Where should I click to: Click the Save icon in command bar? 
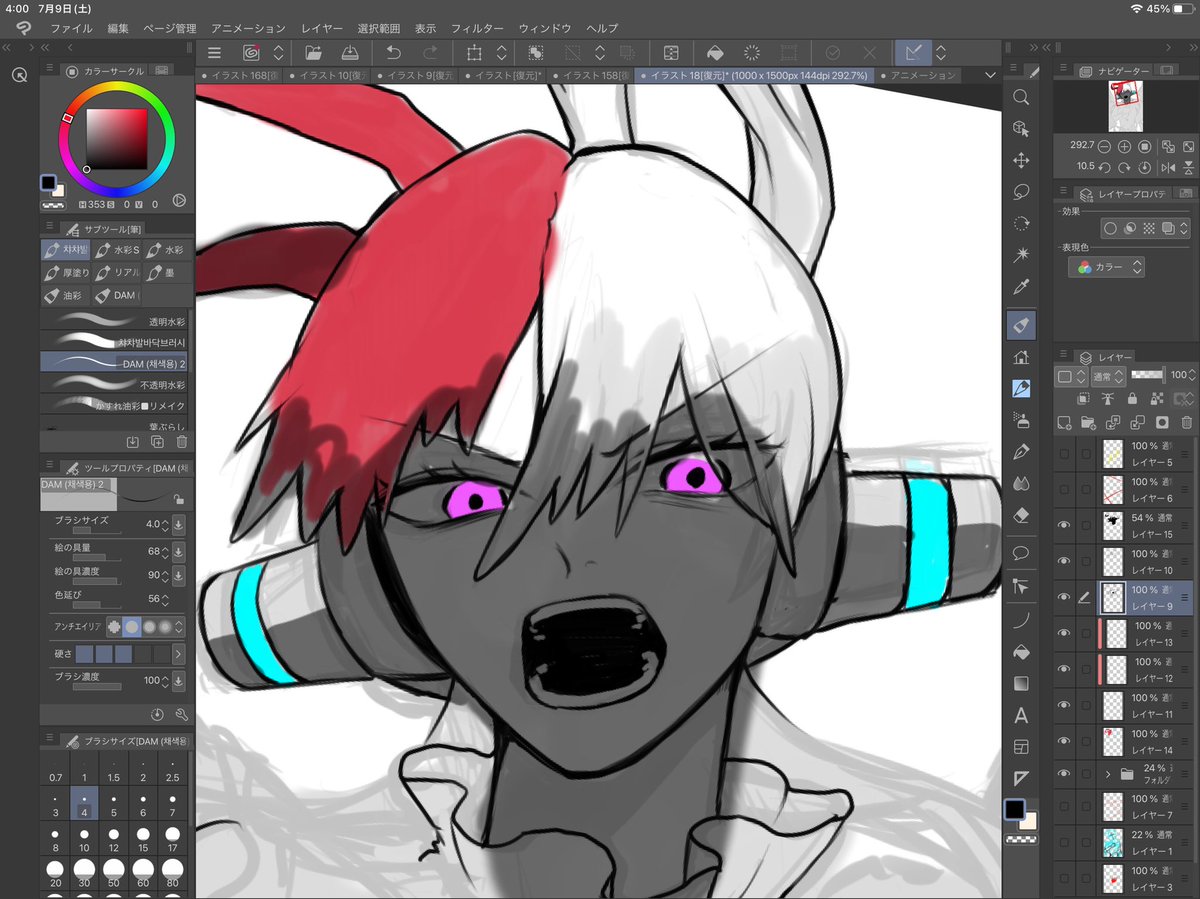click(x=349, y=53)
